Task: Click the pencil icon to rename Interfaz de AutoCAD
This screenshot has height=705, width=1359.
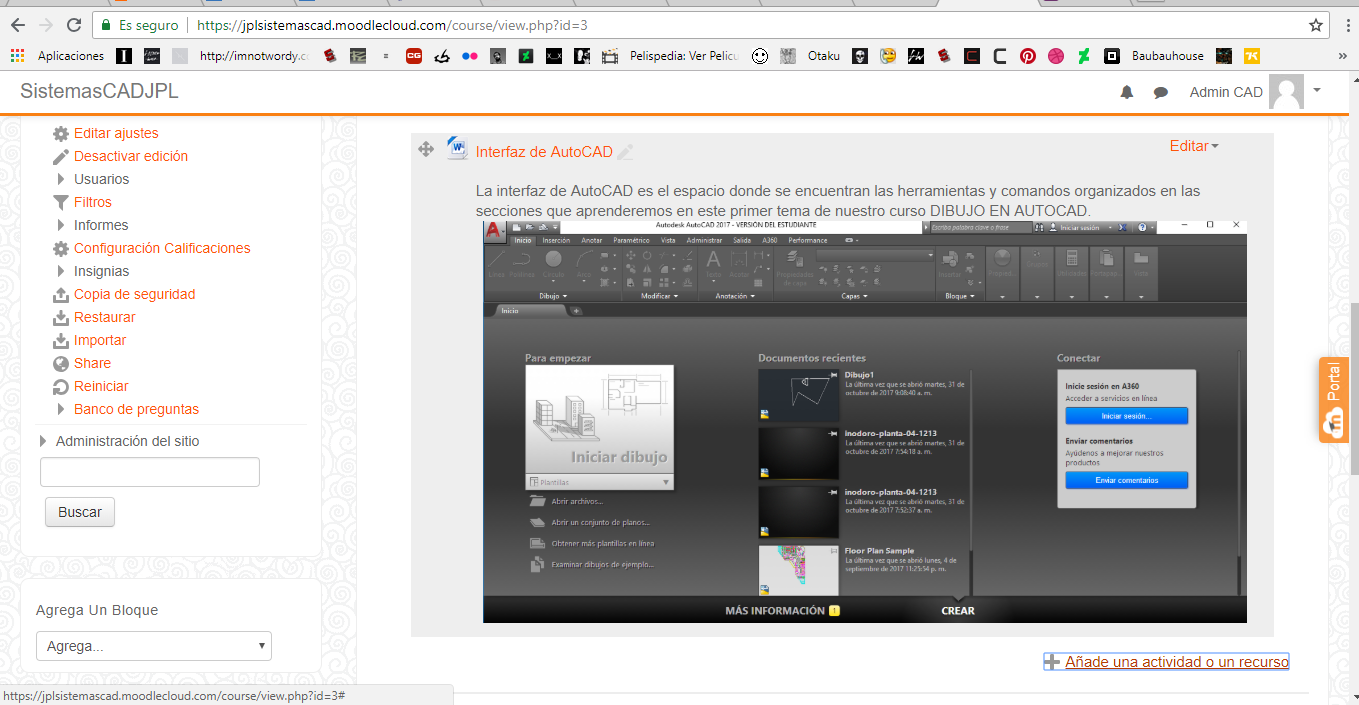Action: click(x=626, y=152)
